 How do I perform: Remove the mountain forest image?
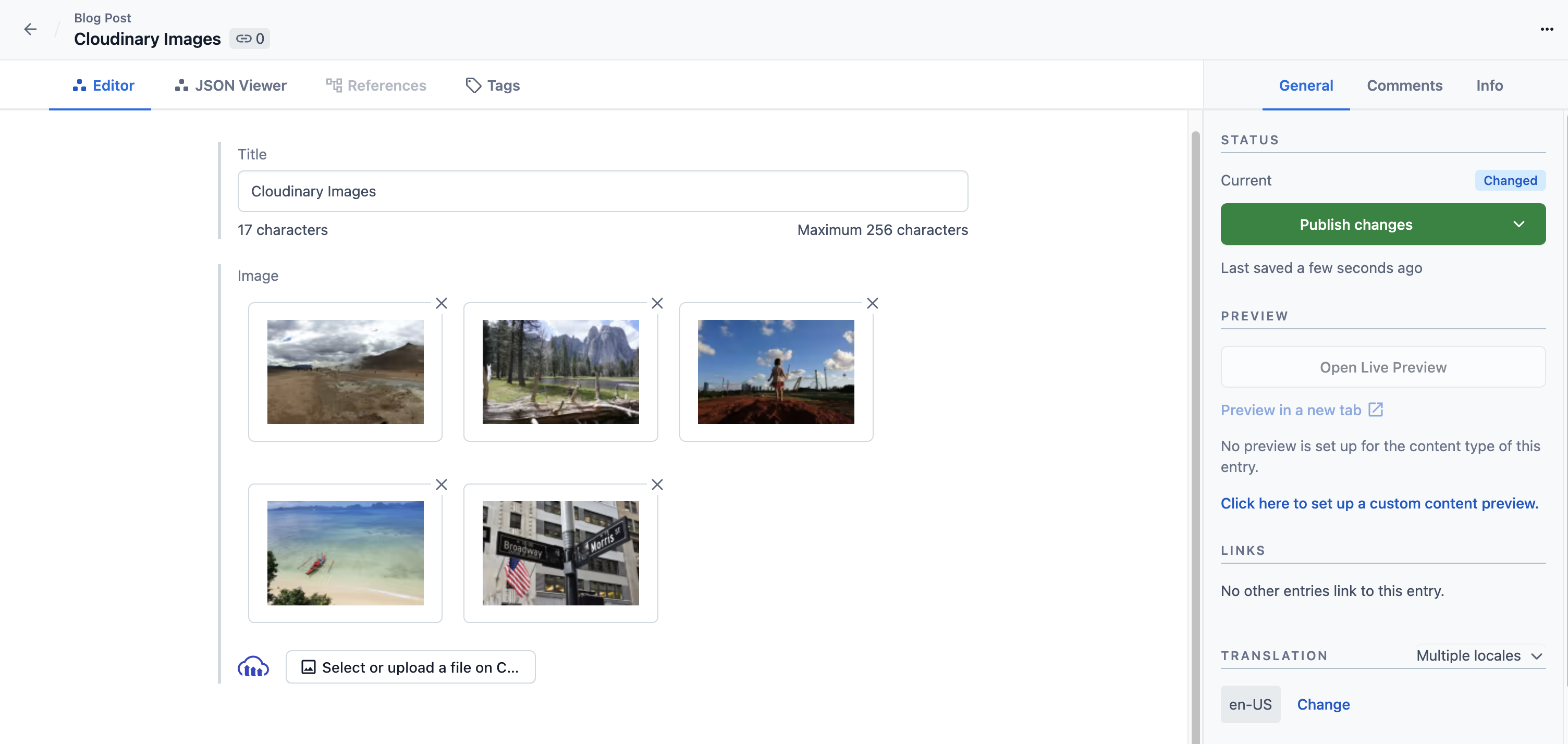[x=656, y=303]
